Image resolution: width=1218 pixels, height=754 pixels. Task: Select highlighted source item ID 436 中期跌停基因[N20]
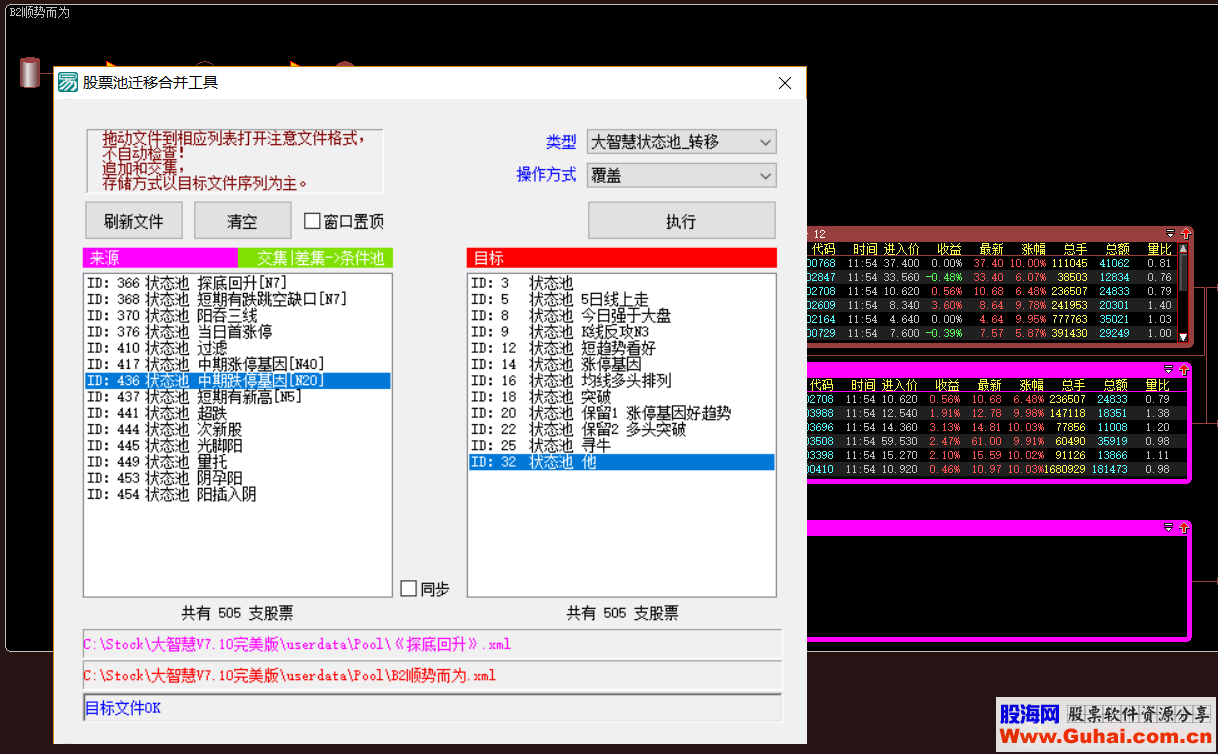pos(238,381)
